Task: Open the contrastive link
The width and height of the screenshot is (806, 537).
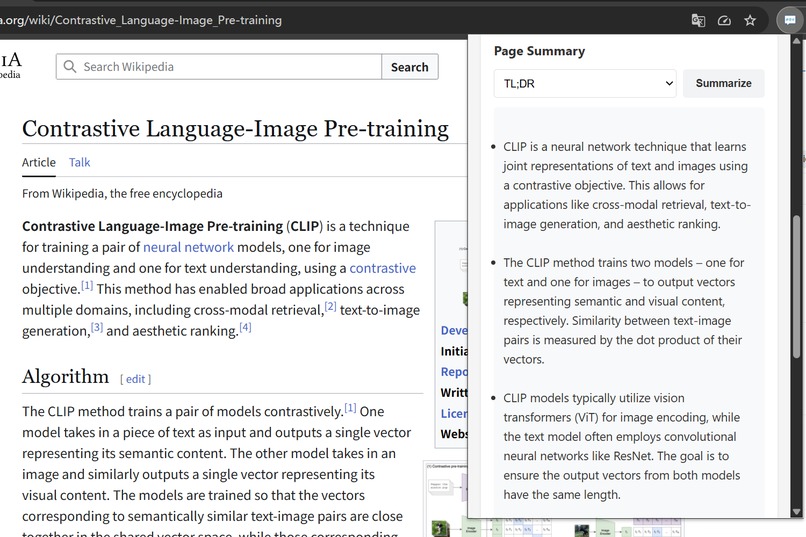Action: 382,268
